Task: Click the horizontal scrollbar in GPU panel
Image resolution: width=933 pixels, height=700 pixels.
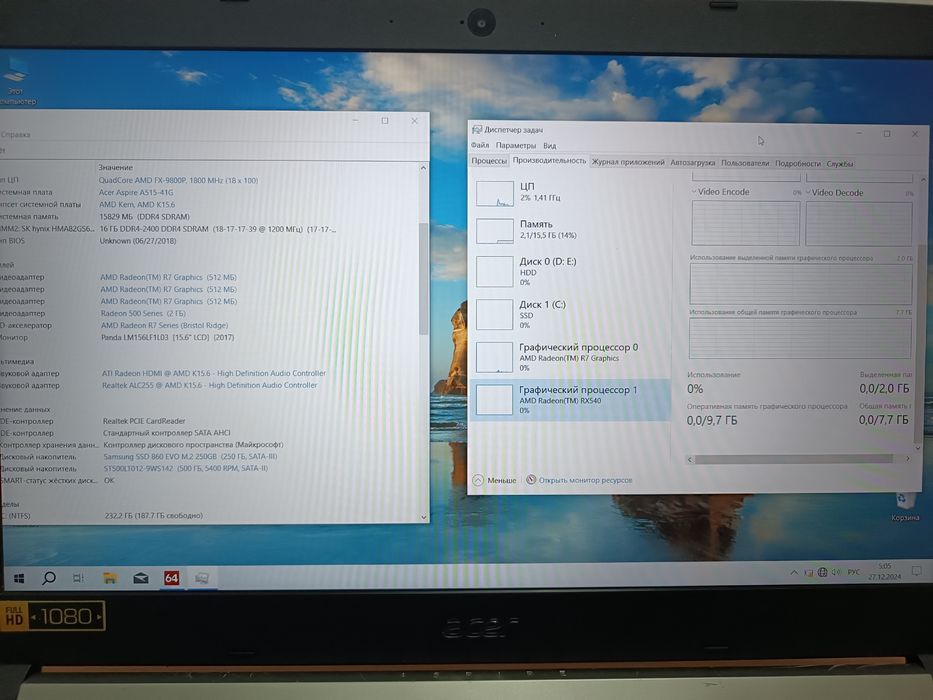Action: point(793,459)
